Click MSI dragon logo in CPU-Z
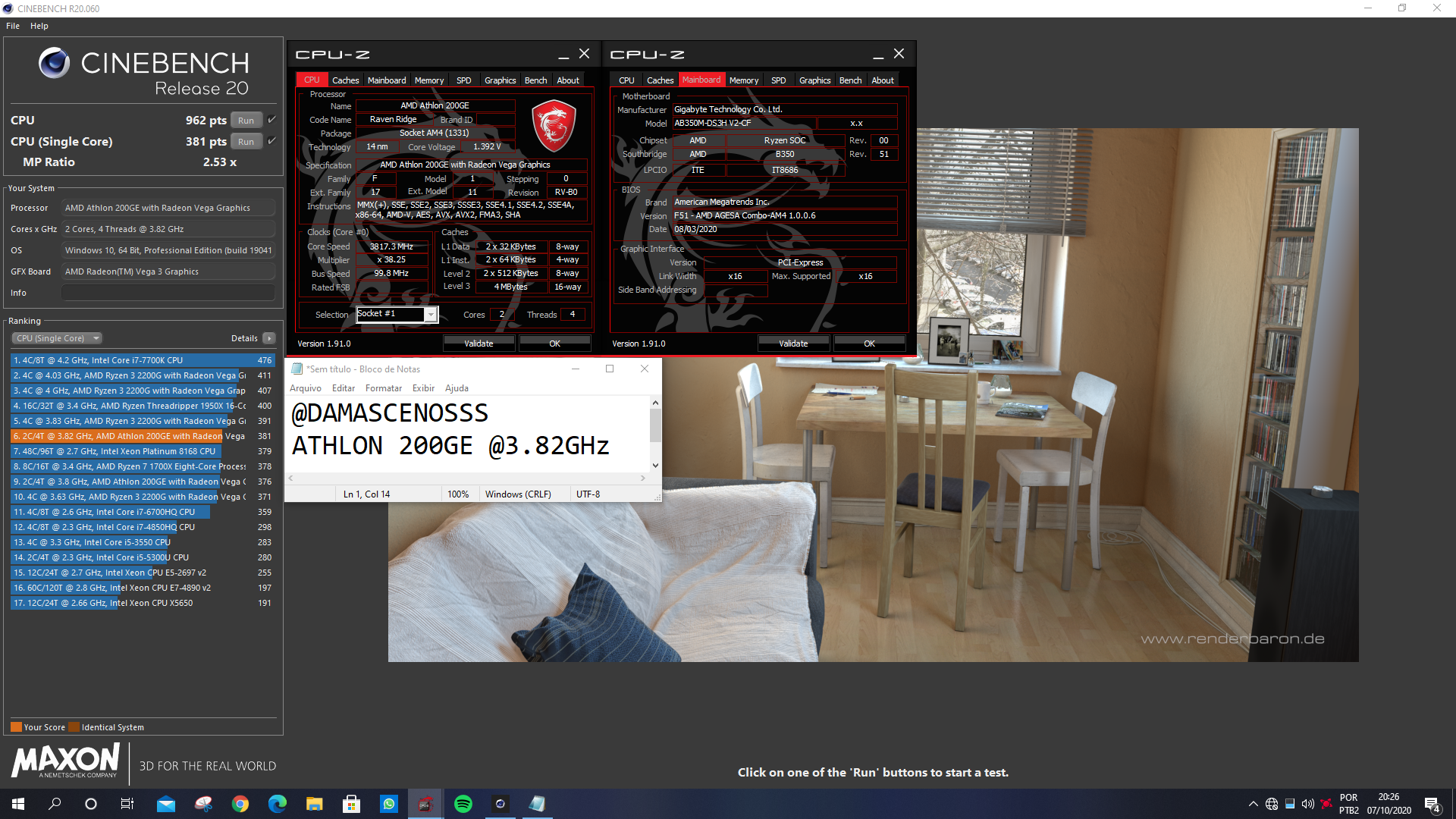 pyautogui.click(x=554, y=126)
